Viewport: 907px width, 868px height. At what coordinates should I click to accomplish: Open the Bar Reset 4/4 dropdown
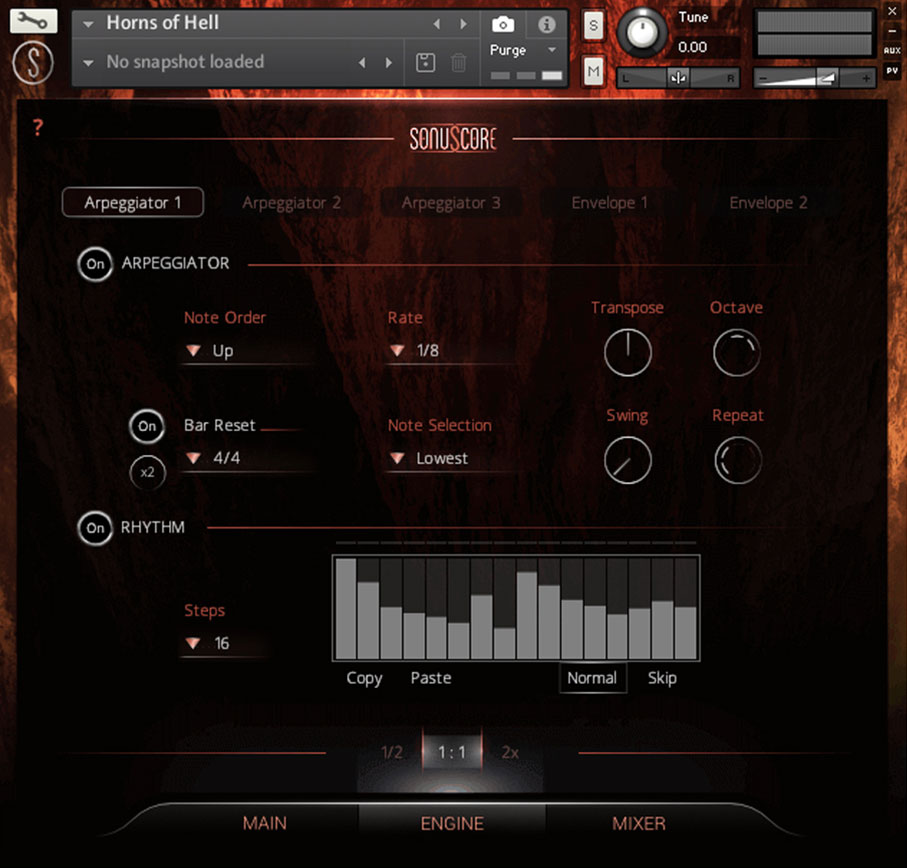pos(249,458)
